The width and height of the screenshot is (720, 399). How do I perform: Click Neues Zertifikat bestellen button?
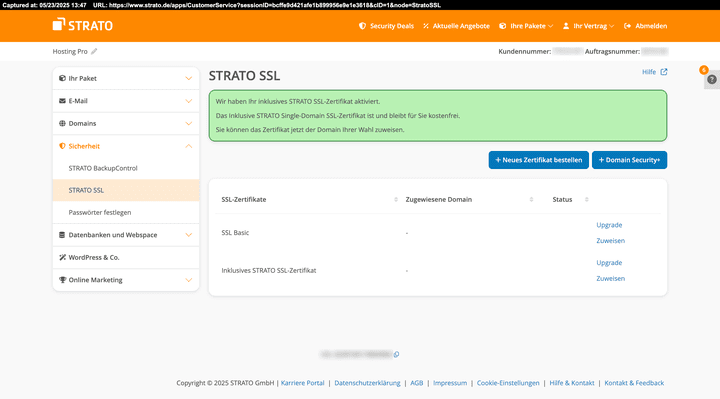tap(539, 160)
